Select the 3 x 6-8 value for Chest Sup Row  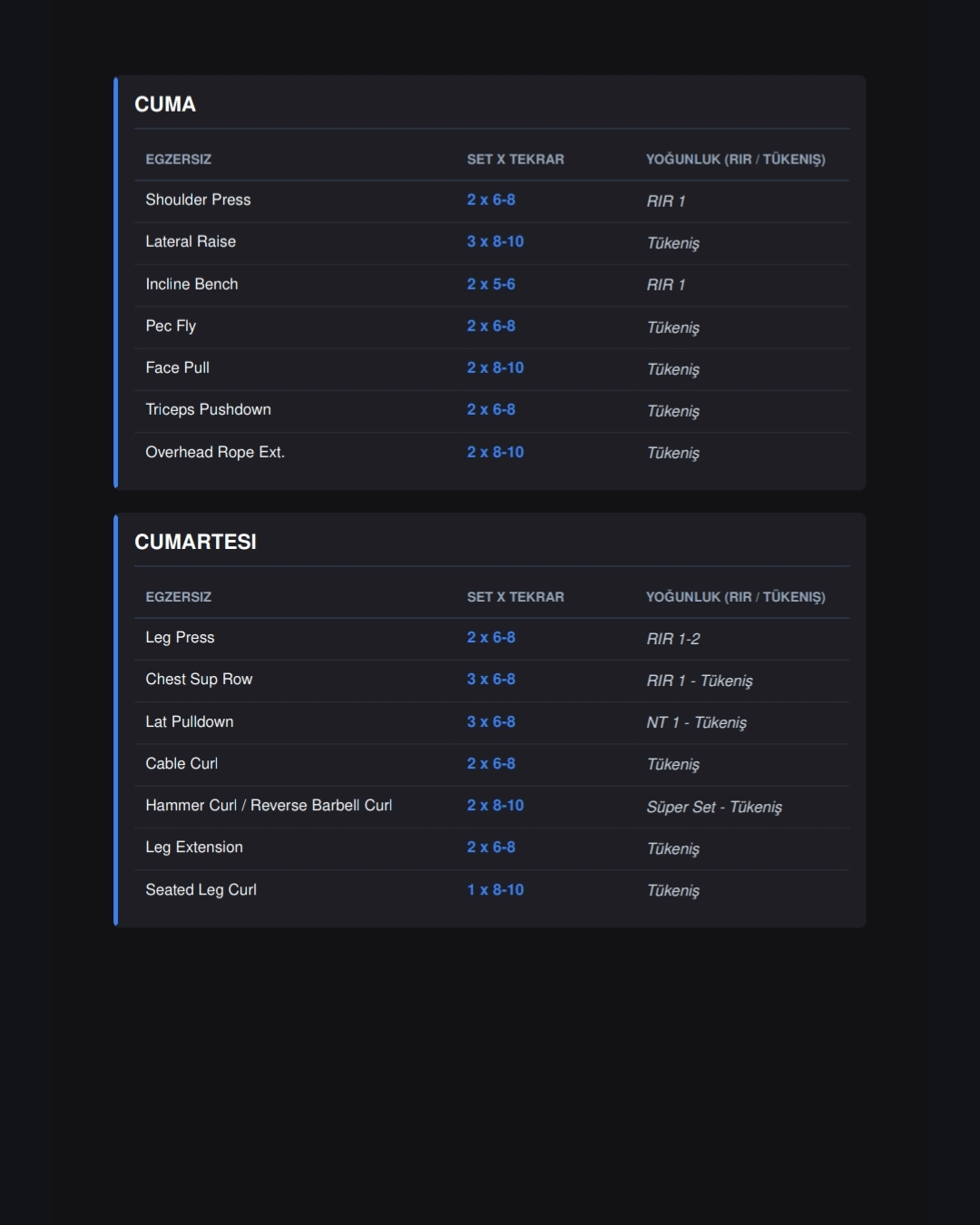[491, 679]
